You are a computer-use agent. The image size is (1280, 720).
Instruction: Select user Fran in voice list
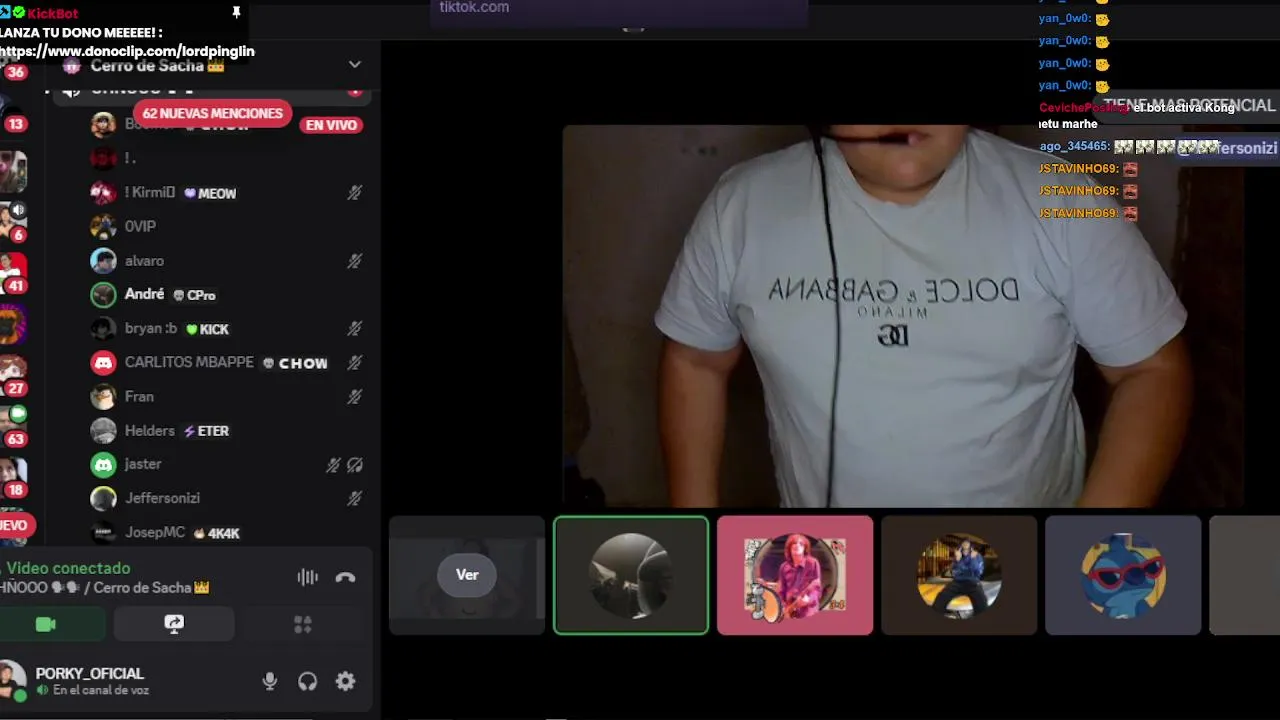[139, 397]
